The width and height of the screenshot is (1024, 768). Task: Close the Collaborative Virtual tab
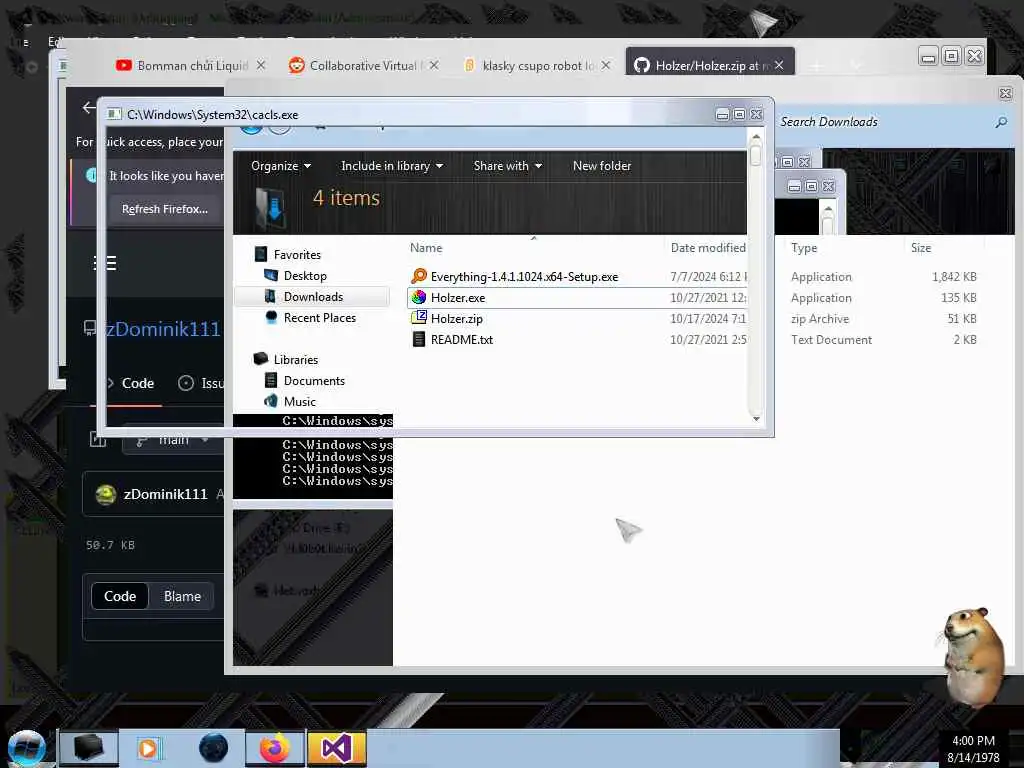(434, 65)
